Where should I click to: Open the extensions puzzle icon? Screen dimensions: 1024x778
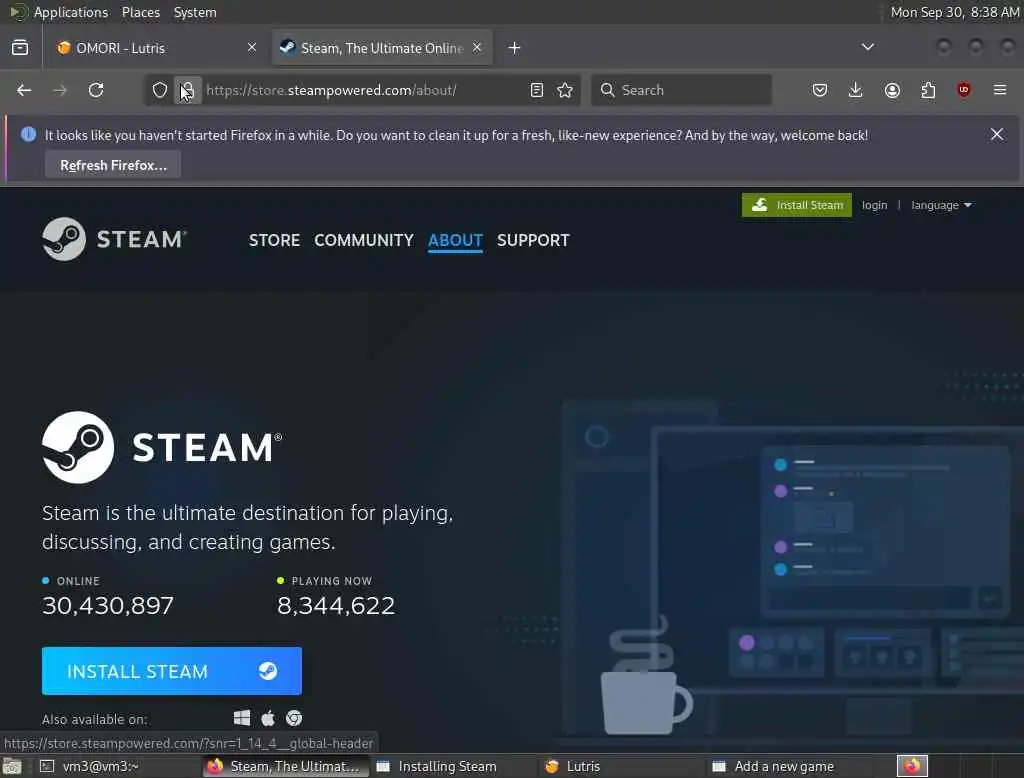(x=928, y=90)
